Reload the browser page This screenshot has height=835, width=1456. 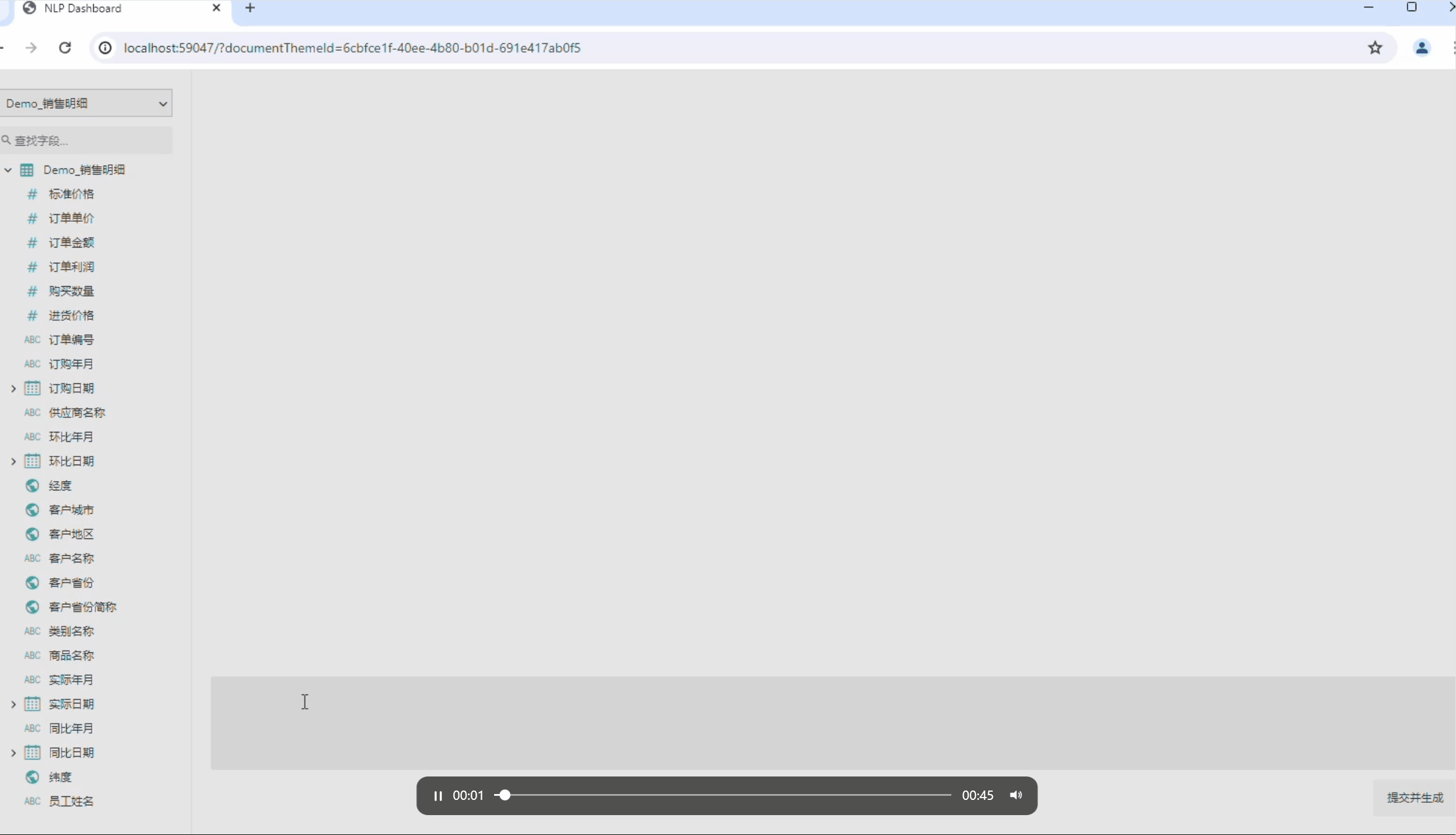point(65,48)
